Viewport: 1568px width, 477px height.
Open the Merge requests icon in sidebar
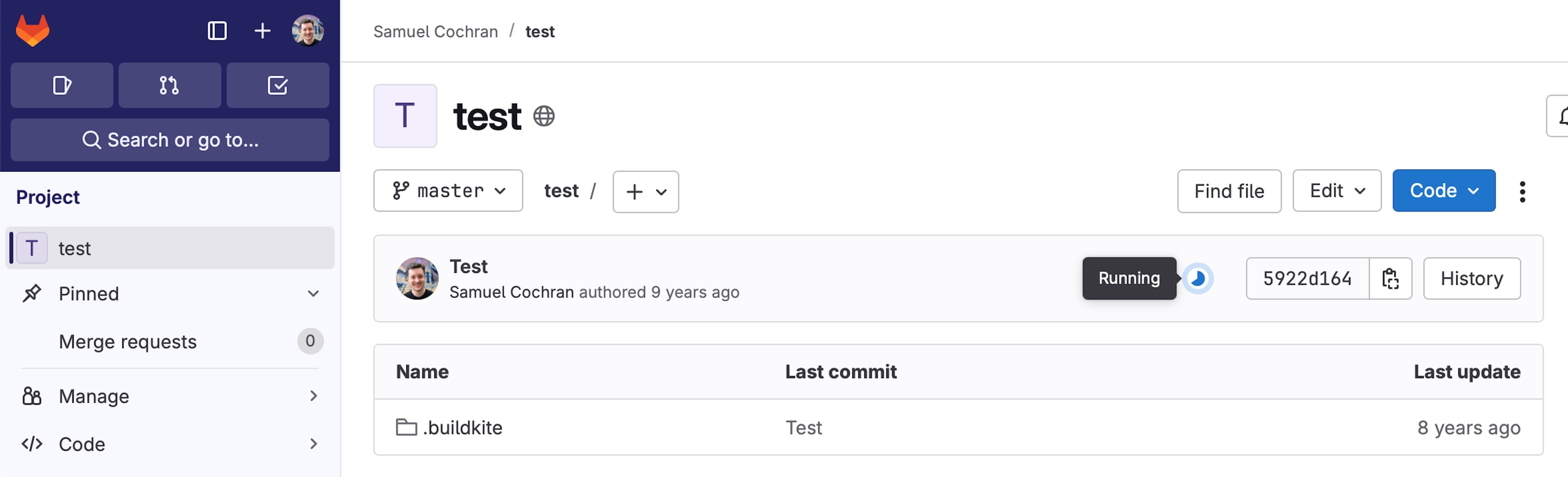tap(169, 85)
